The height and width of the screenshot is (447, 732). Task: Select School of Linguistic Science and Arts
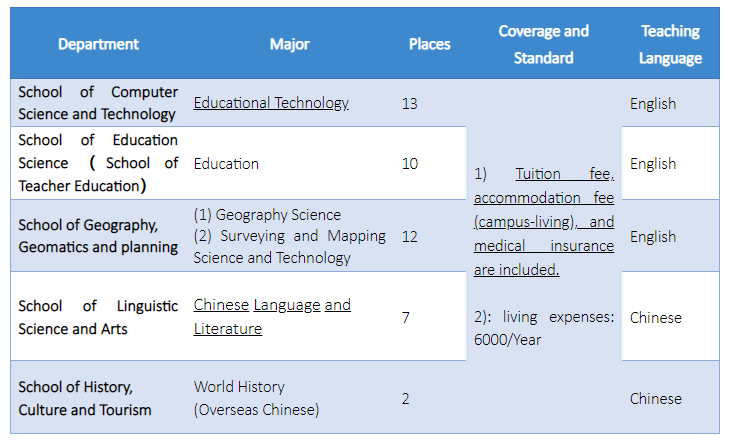[x=98, y=317]
